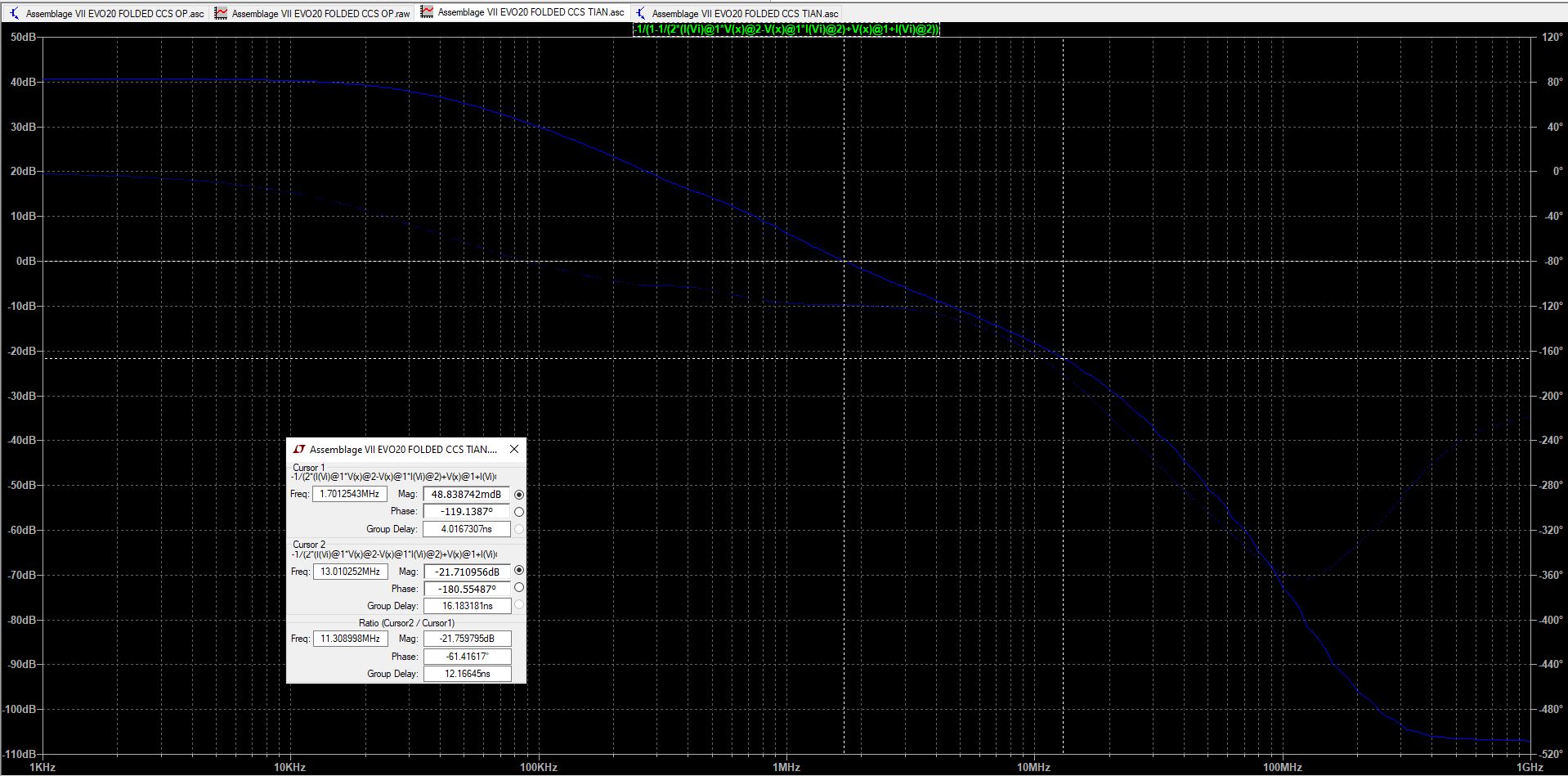
Task: Open the FOLDED CCS OP.raw waveform tab
Action: [x=312, y=13]
